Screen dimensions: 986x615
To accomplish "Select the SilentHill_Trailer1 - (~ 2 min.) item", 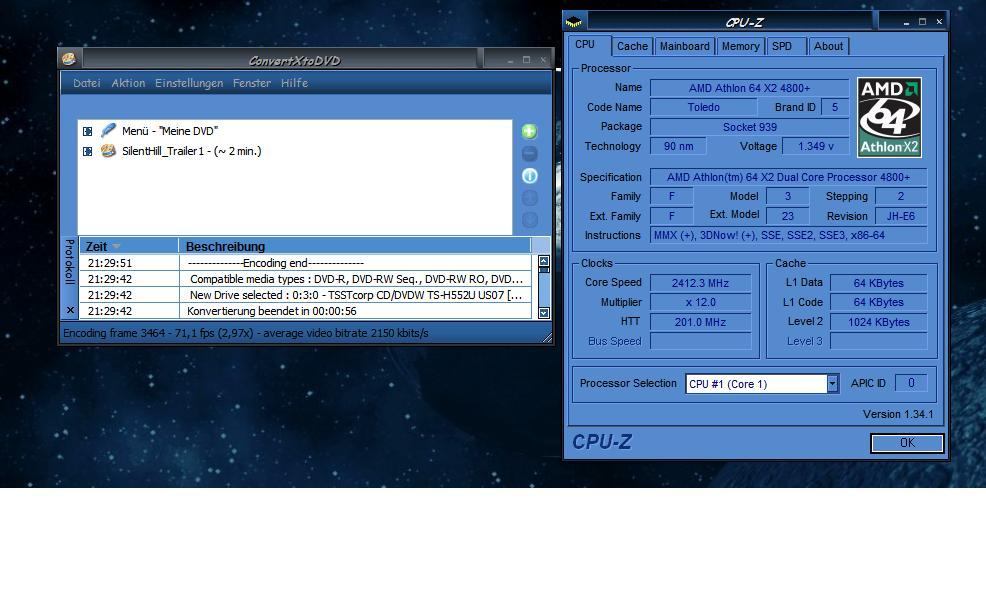I will [192, 151].
